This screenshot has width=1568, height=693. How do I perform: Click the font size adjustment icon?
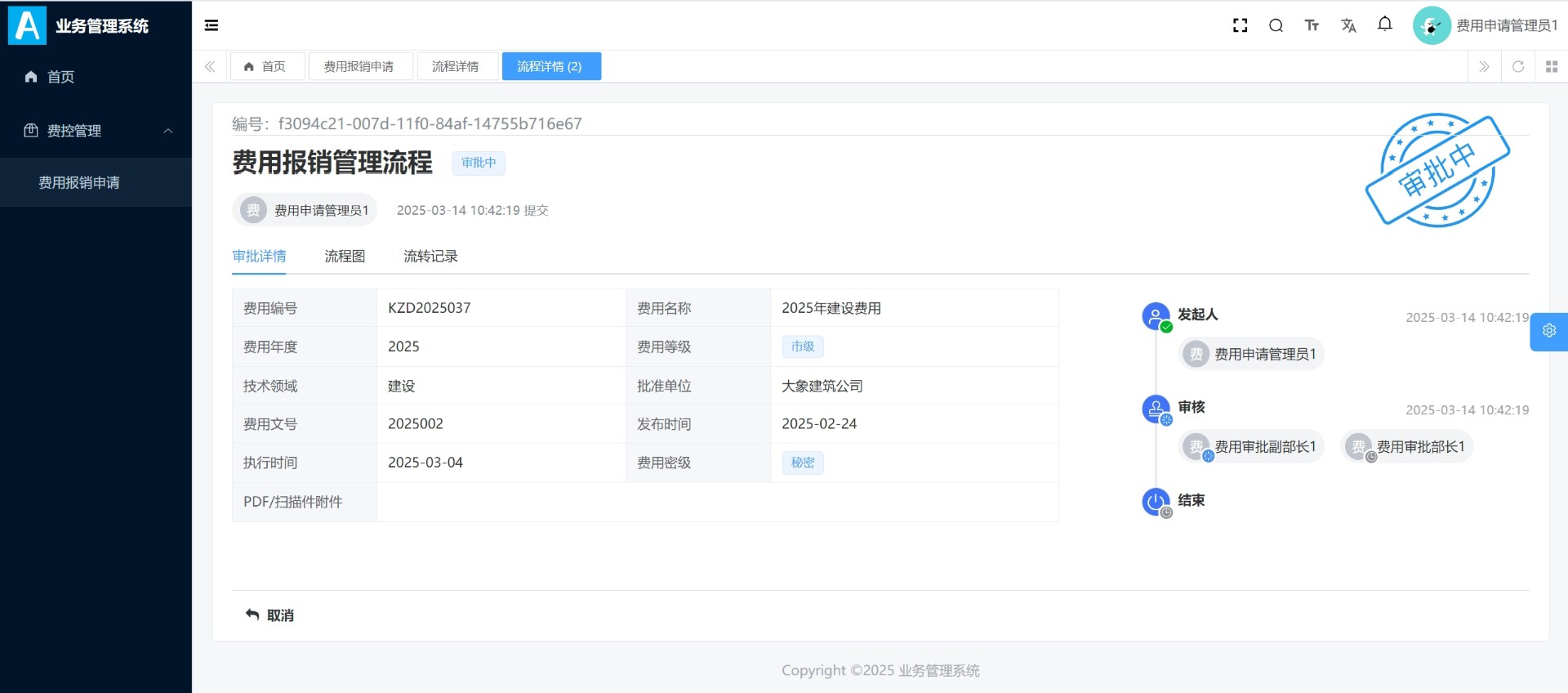pyautogui.click(x=1312, y=25)
